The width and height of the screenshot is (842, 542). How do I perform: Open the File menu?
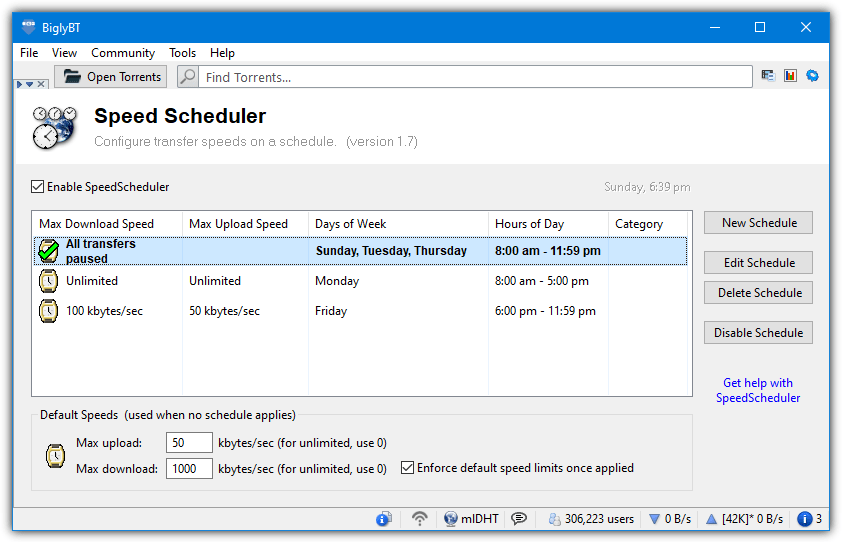coord(29,53)
